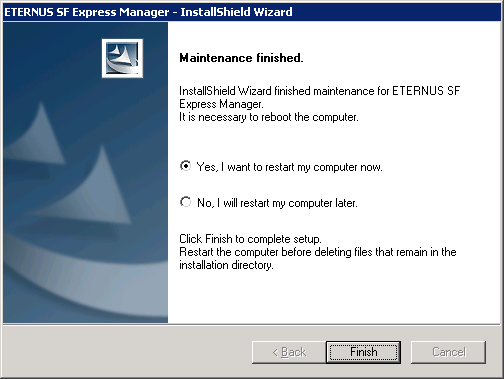Click Finish to complete setup
Image resolution: width=504 pixels, height=379 pixels.
coord(363,352)
